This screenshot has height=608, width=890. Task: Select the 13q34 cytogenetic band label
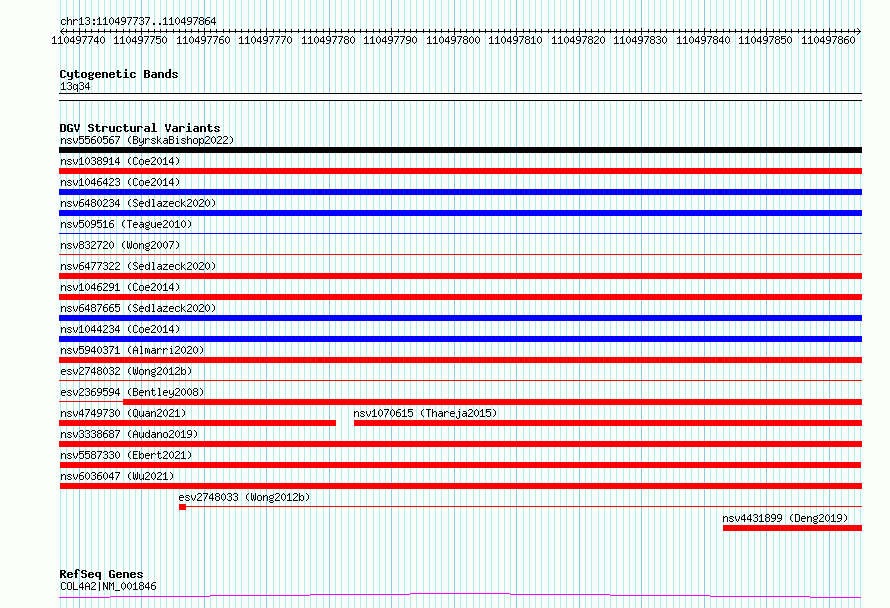click(75, 86)
